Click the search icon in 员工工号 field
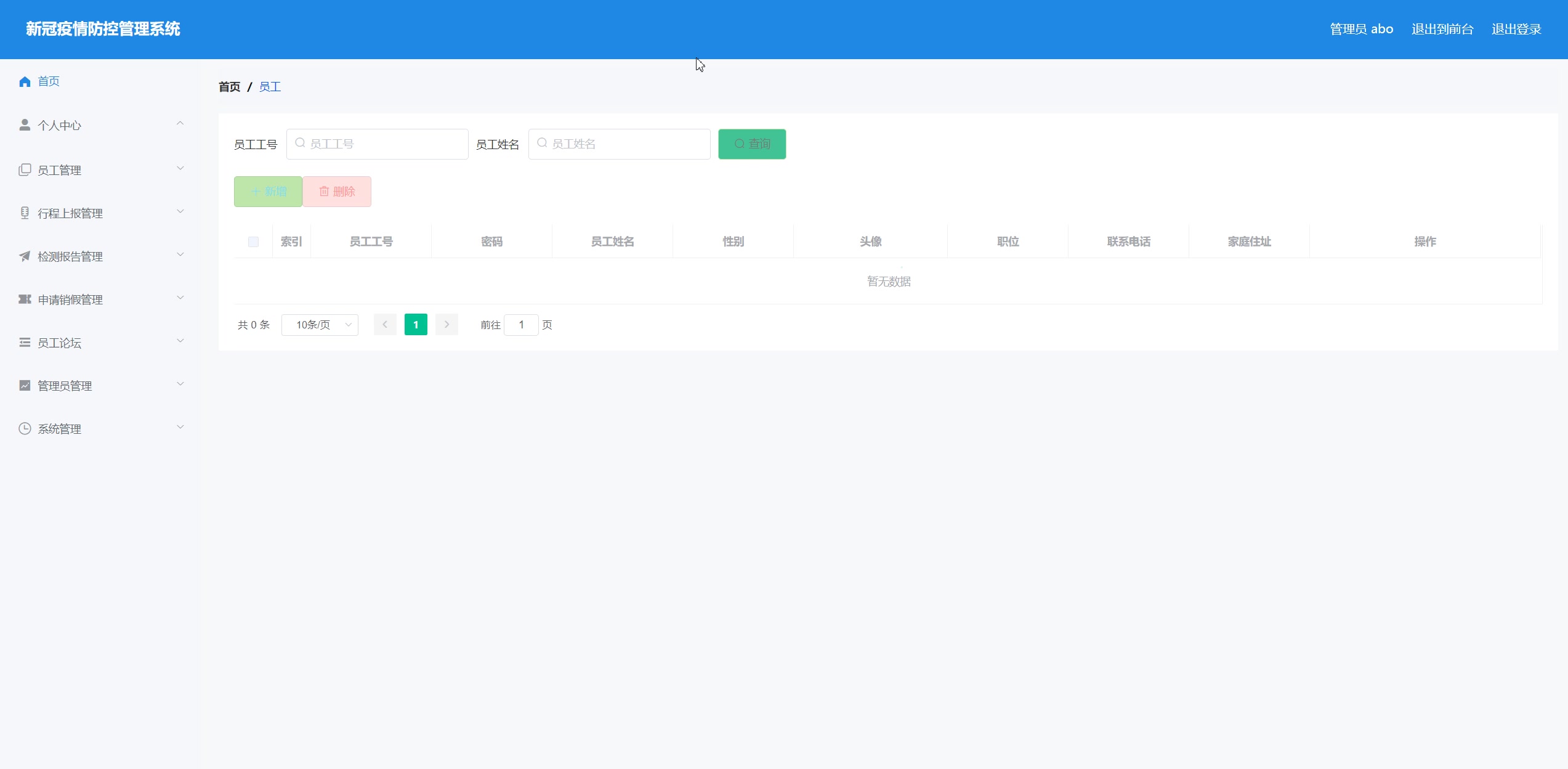The height and width of the screenshot is (769, 1568). 300,143
